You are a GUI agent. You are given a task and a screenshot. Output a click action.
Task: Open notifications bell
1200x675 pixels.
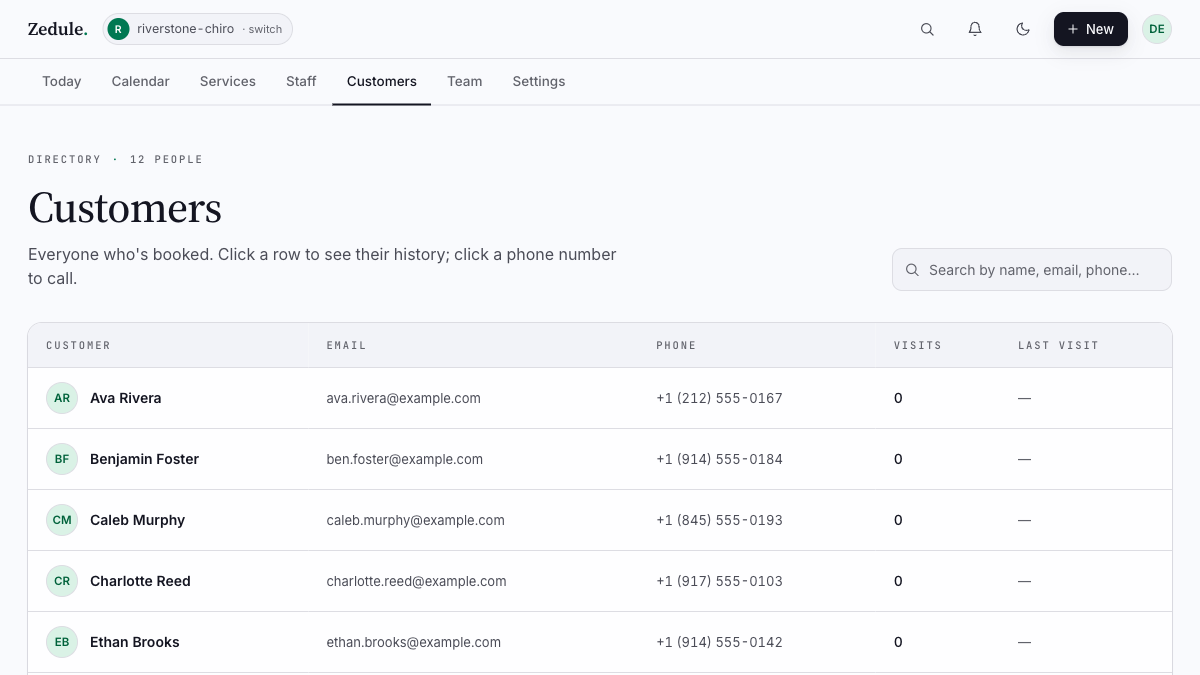(x=975, y=29)
